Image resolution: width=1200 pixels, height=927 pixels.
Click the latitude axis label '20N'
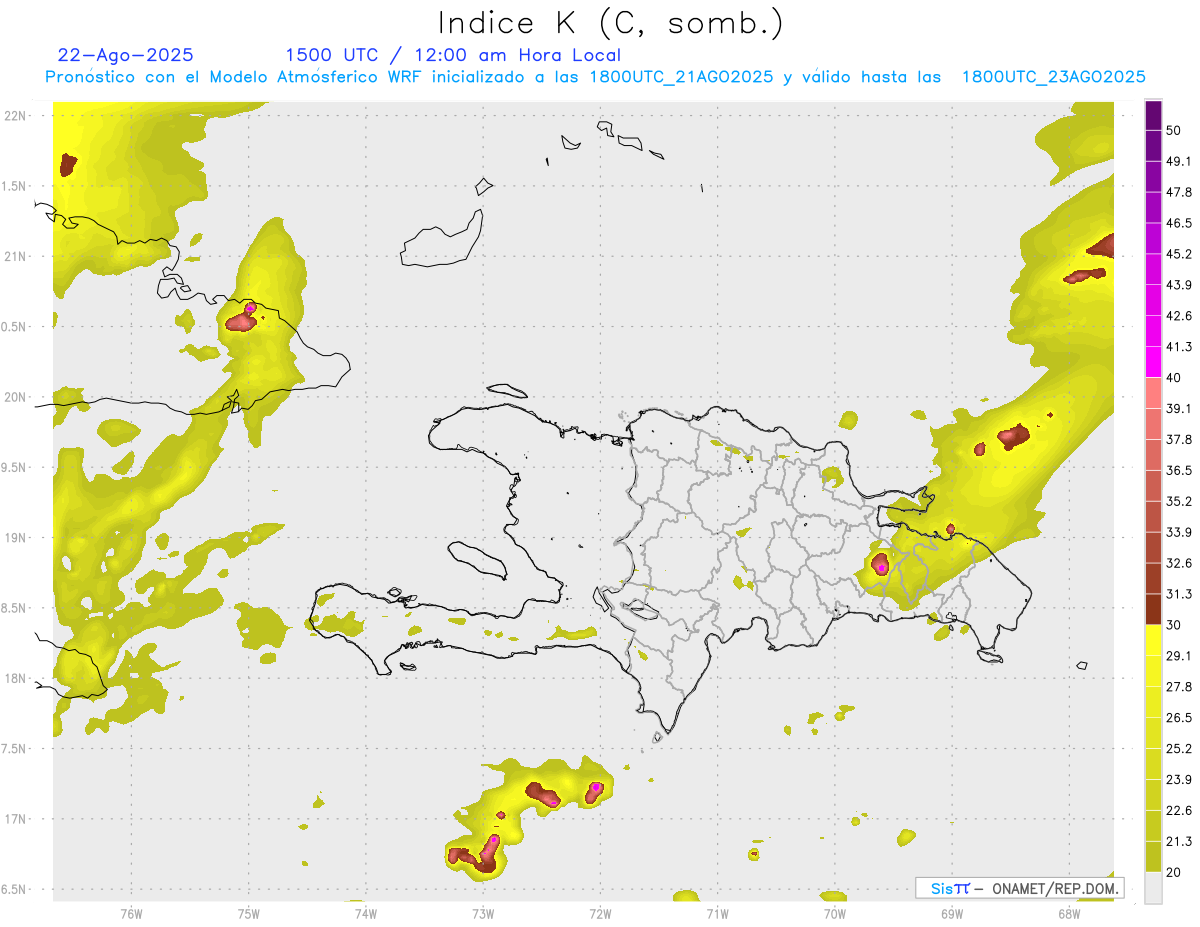click(x=16, y=397)
